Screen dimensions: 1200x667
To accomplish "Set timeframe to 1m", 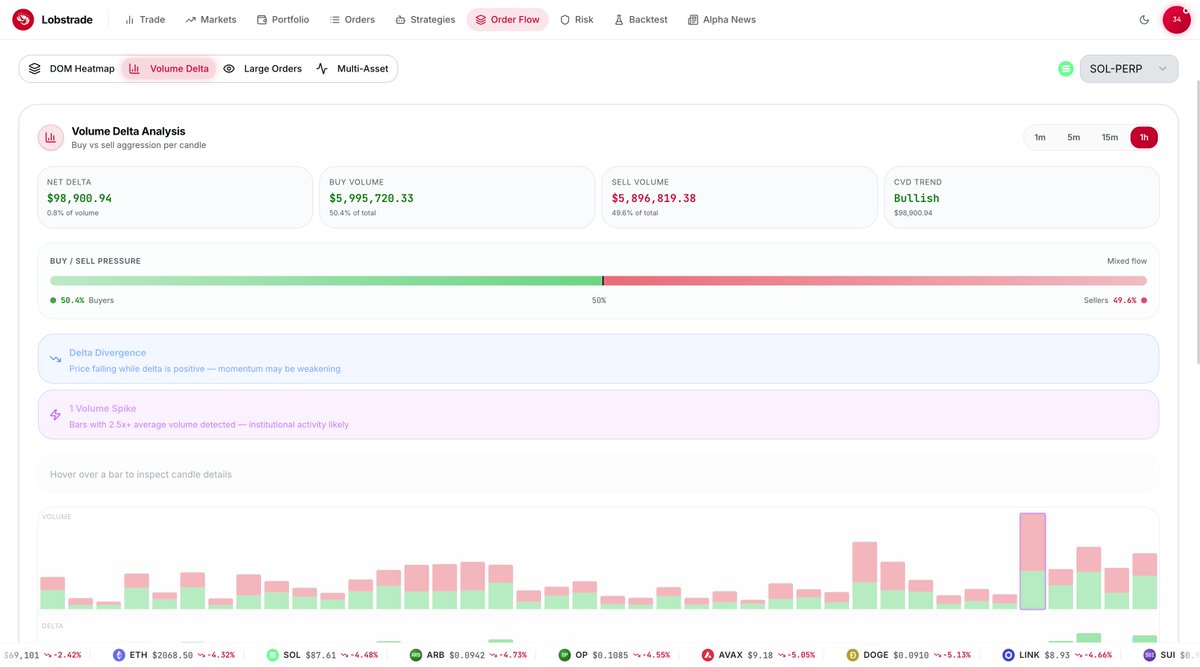I will [1040, 137].
